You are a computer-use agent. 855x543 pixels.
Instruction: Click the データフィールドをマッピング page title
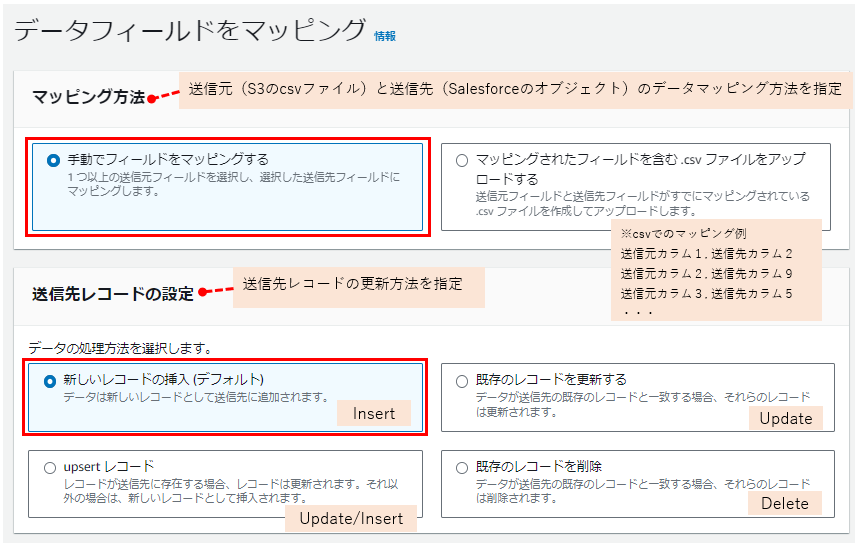(190, 31)
